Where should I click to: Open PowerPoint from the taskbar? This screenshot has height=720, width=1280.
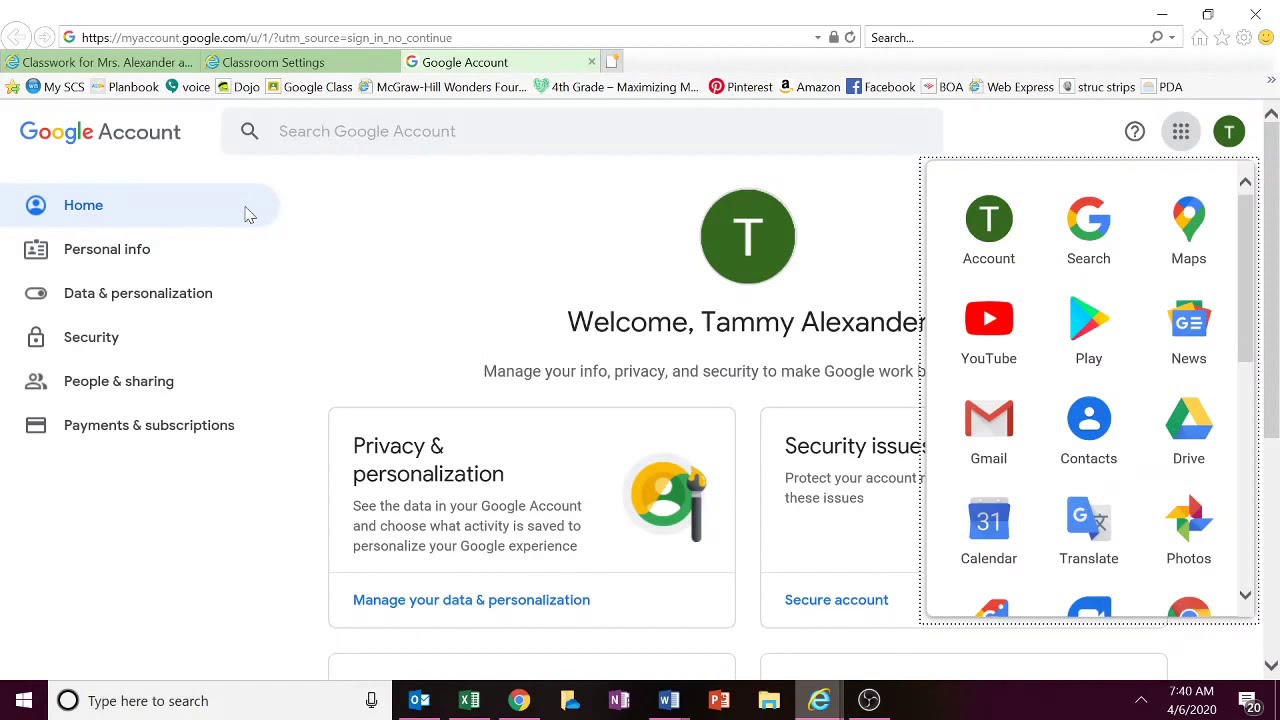[x=719, y=700]
